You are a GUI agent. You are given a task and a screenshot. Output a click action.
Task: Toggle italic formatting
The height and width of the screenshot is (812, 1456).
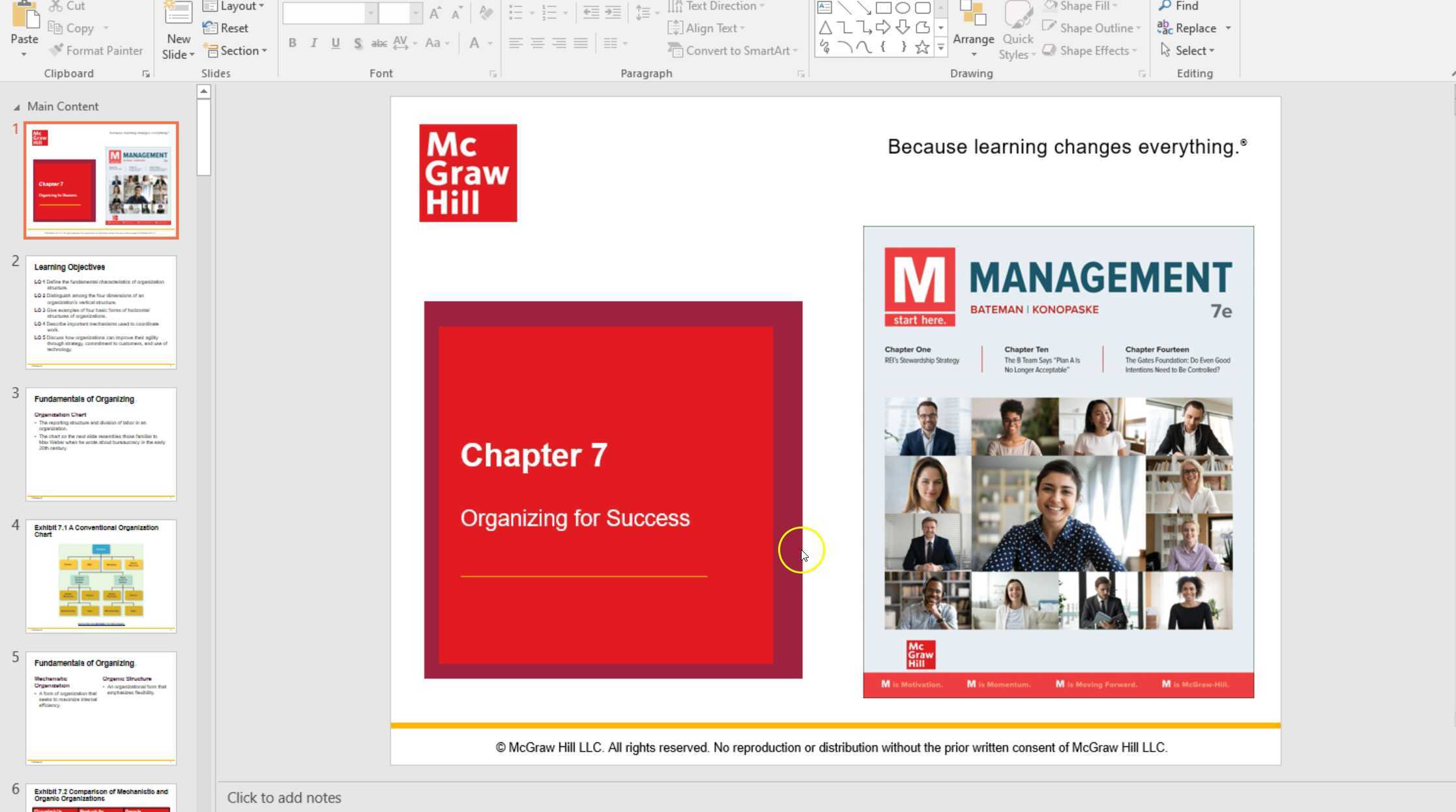313,43
